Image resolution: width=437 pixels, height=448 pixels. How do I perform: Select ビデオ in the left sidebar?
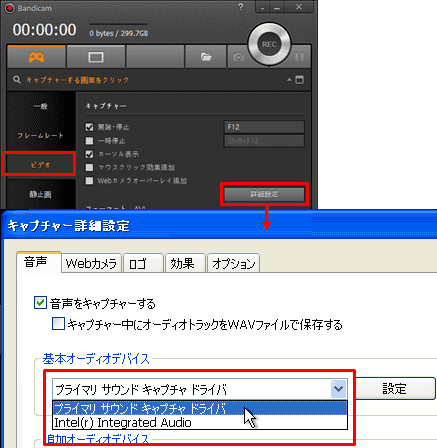(x=39, y=165)
